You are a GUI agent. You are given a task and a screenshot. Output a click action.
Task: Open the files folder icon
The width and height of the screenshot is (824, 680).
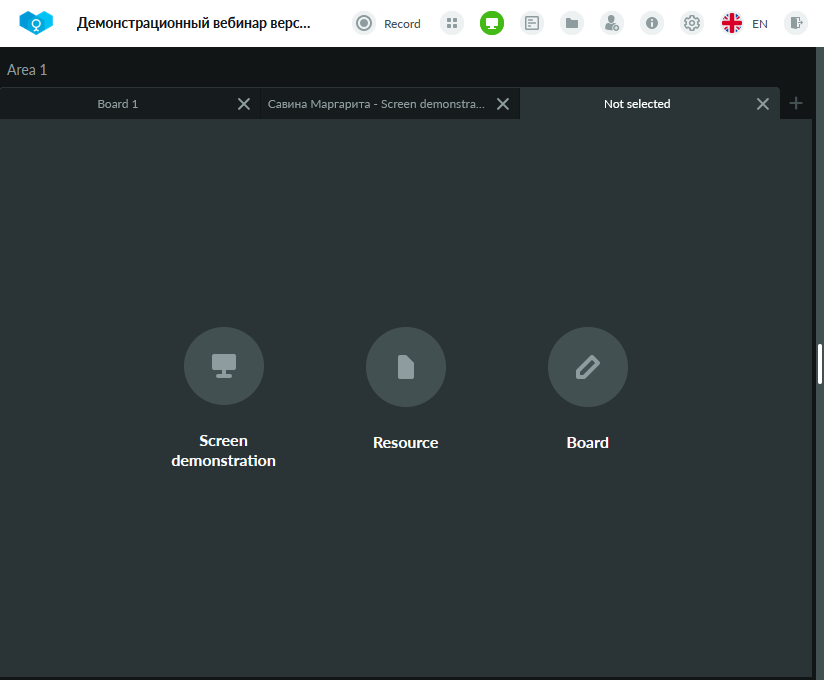(x=572, y=23)
